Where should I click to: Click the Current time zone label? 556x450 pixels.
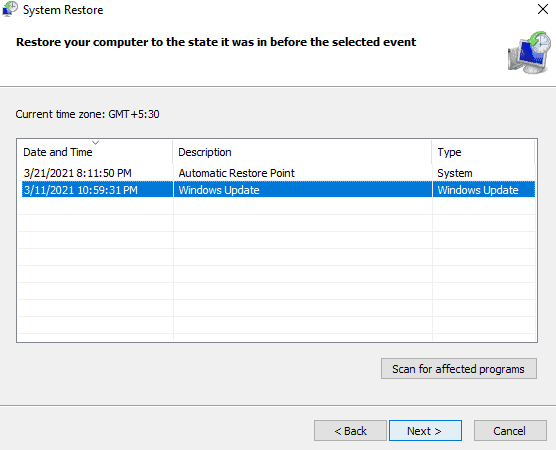87,114
